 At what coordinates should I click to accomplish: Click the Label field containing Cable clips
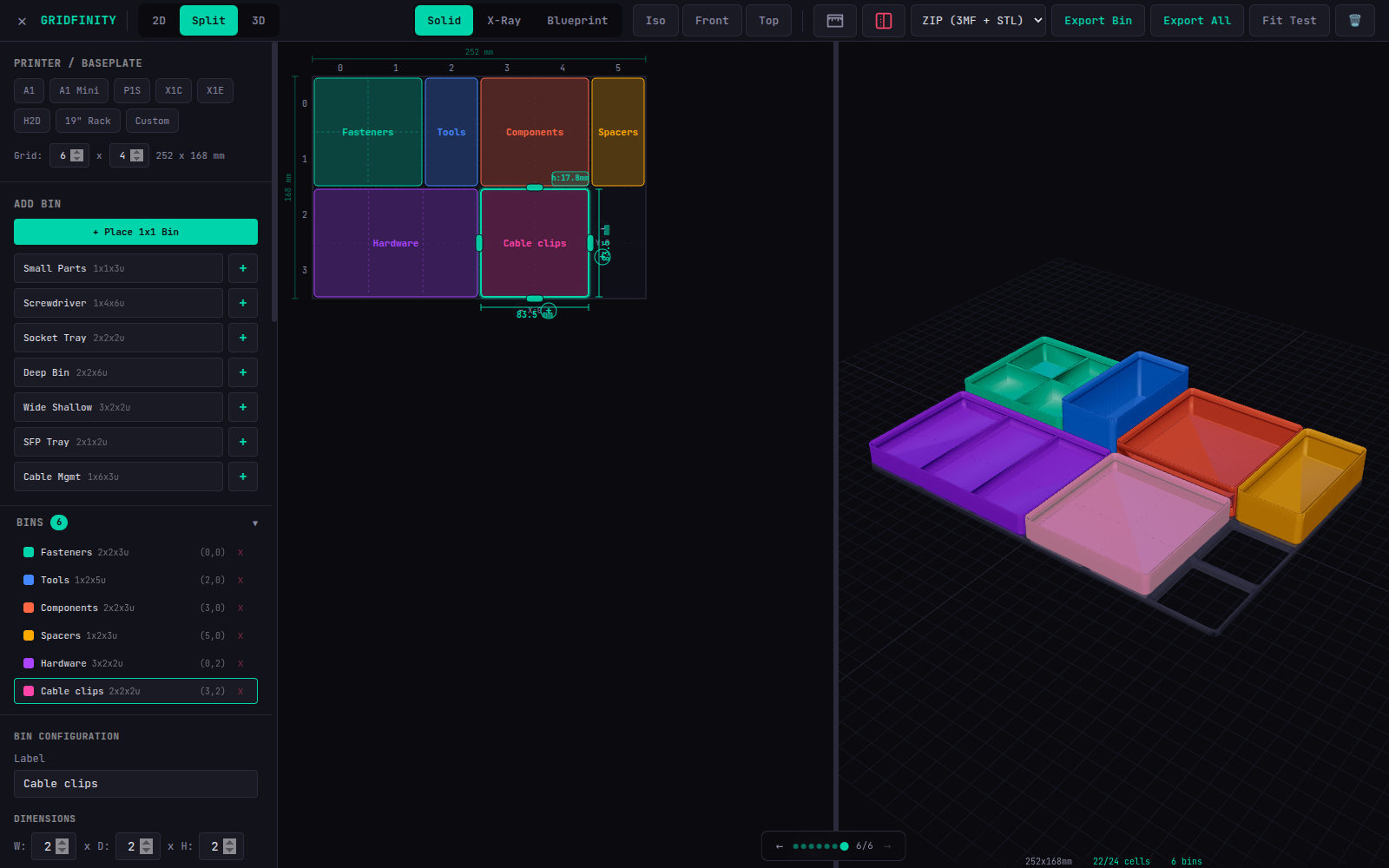135,784
